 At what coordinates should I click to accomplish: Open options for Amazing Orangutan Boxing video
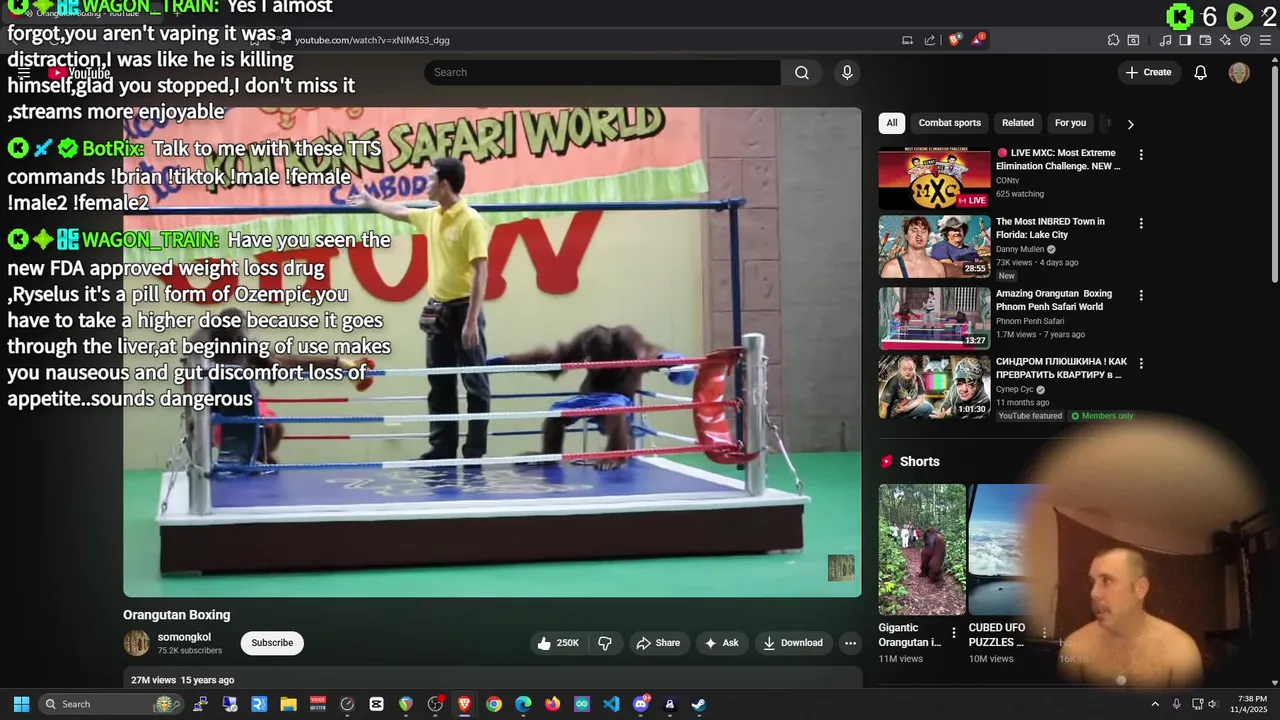[x=1141, y=296]
